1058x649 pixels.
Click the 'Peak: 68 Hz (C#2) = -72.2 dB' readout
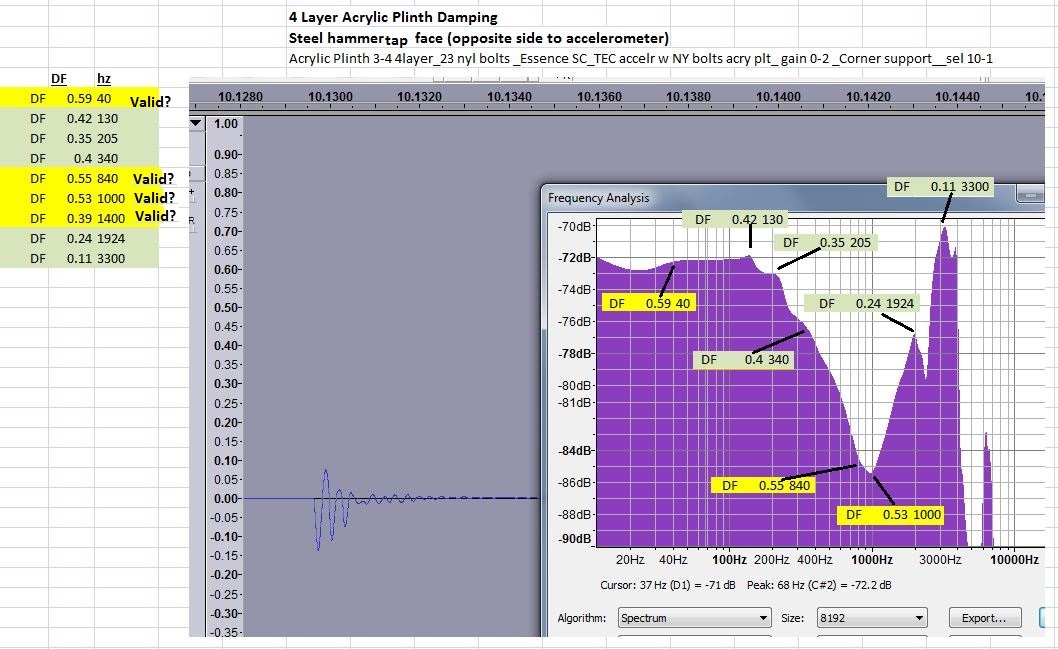point(818,585)
